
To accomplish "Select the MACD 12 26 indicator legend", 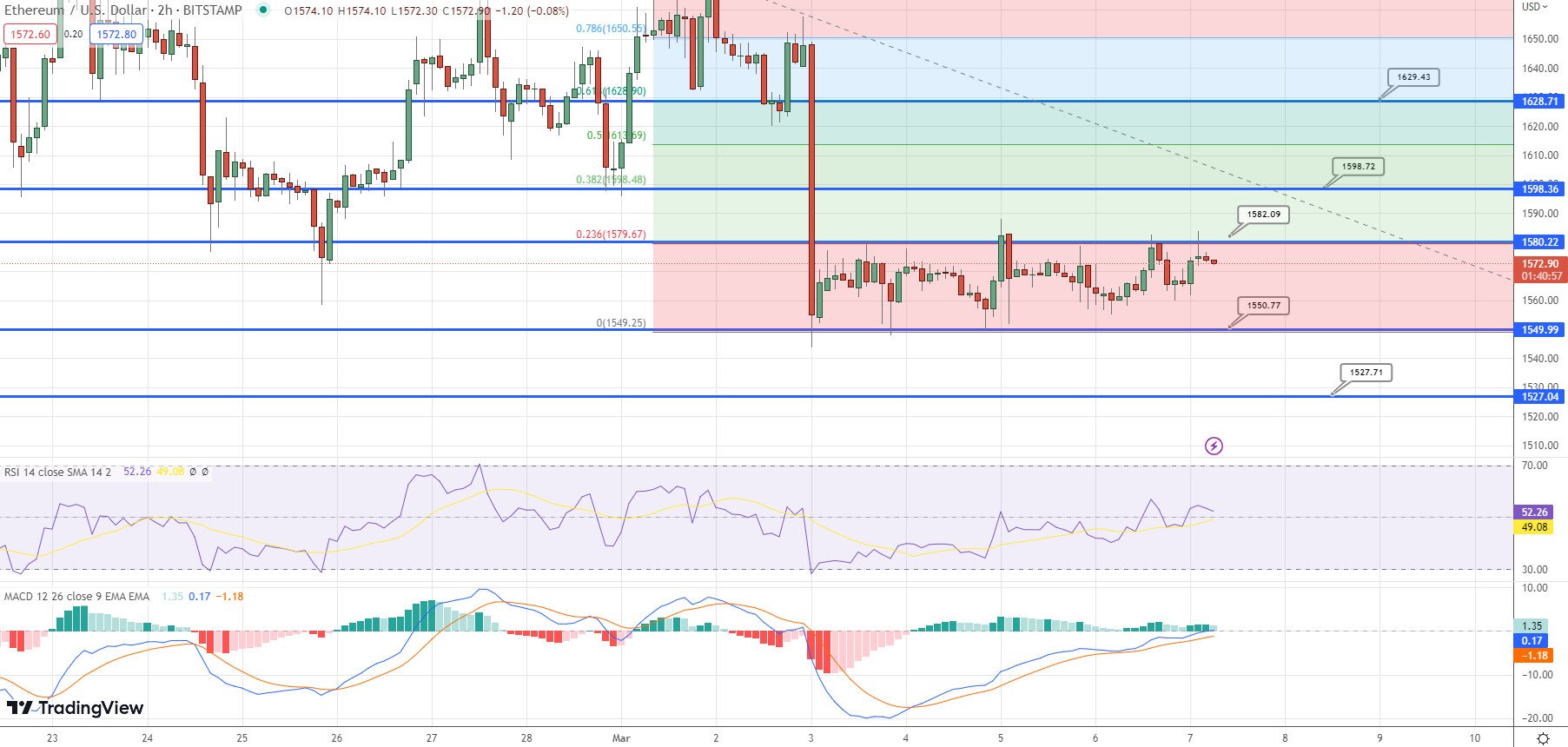I will (76, 597).
